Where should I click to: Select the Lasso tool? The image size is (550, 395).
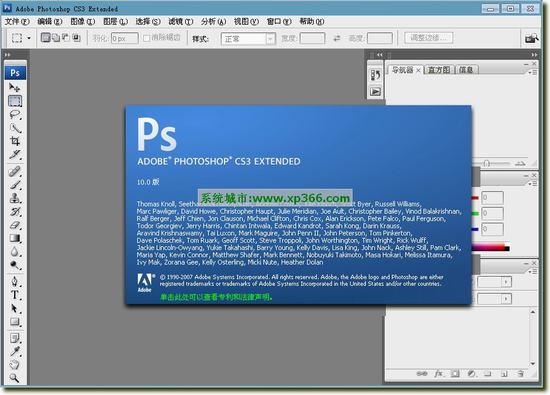15,115
